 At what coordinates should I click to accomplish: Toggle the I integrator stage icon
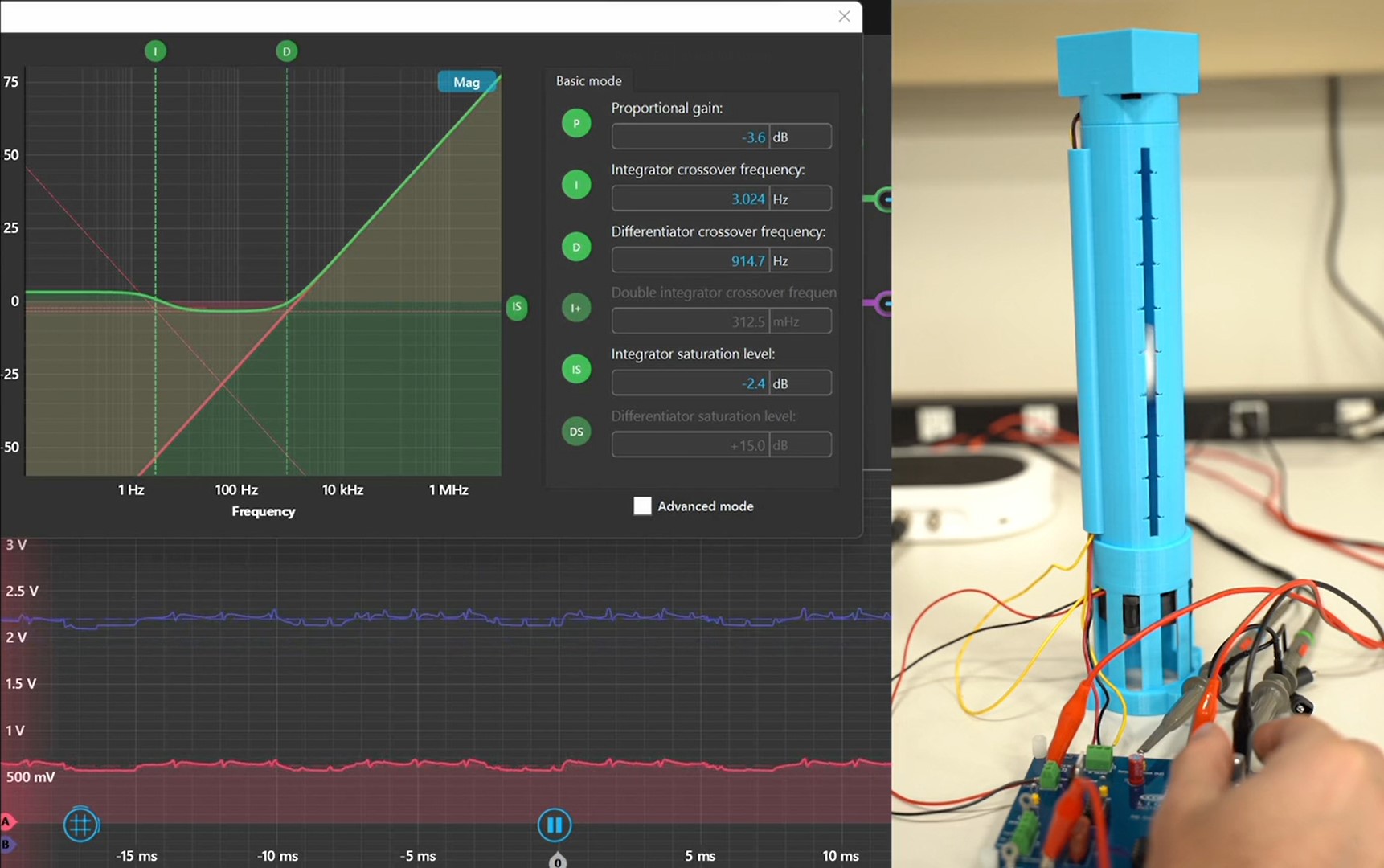coord(576,184)
